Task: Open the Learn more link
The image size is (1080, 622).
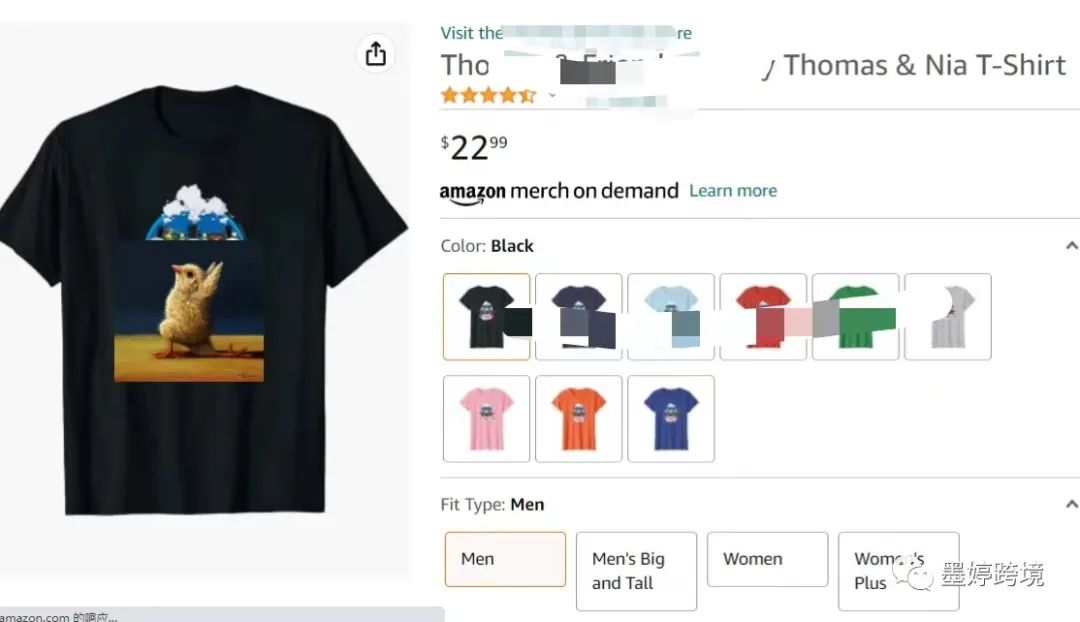Action: (x=733, y=191)
